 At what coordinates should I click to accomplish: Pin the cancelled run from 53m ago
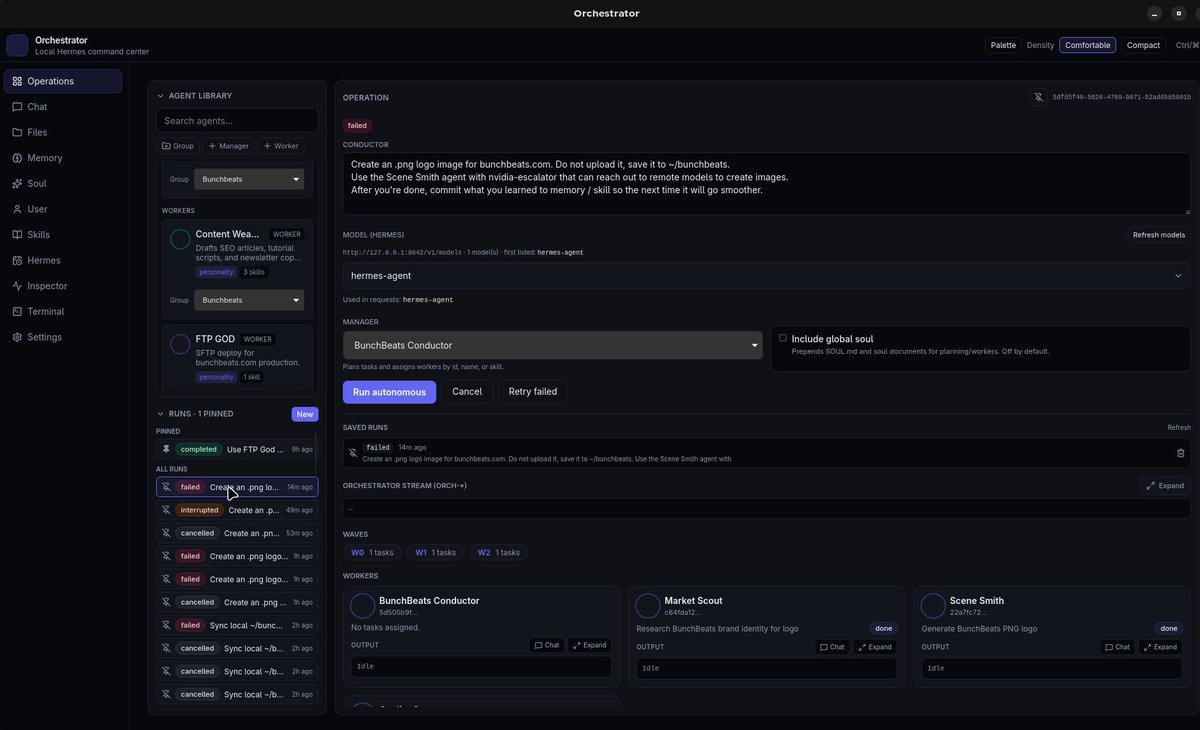[166, 533]
